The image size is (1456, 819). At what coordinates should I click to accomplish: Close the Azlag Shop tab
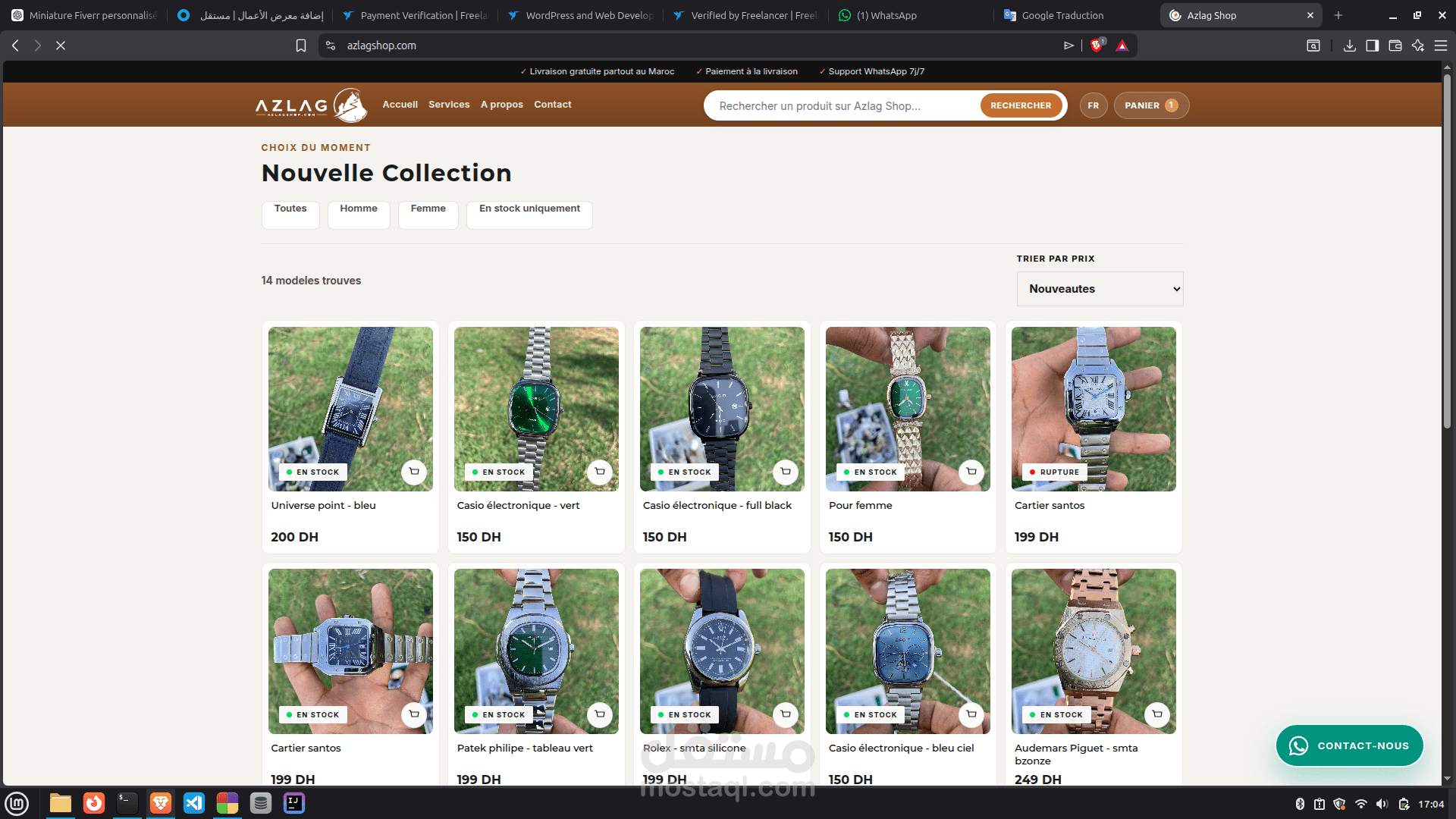pyautogui.click(x=1310, y=15)
